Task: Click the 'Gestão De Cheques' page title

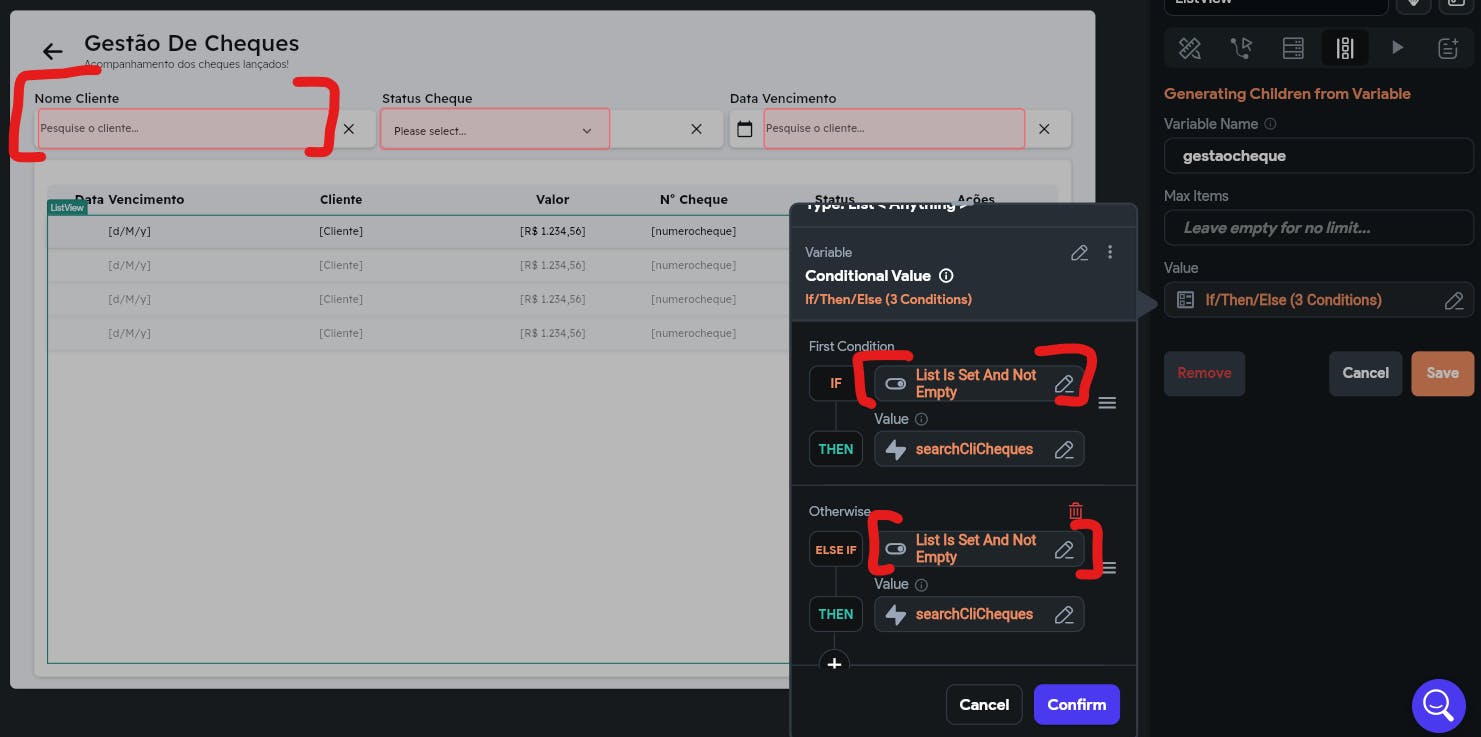Action: click(x=191, y=43)
